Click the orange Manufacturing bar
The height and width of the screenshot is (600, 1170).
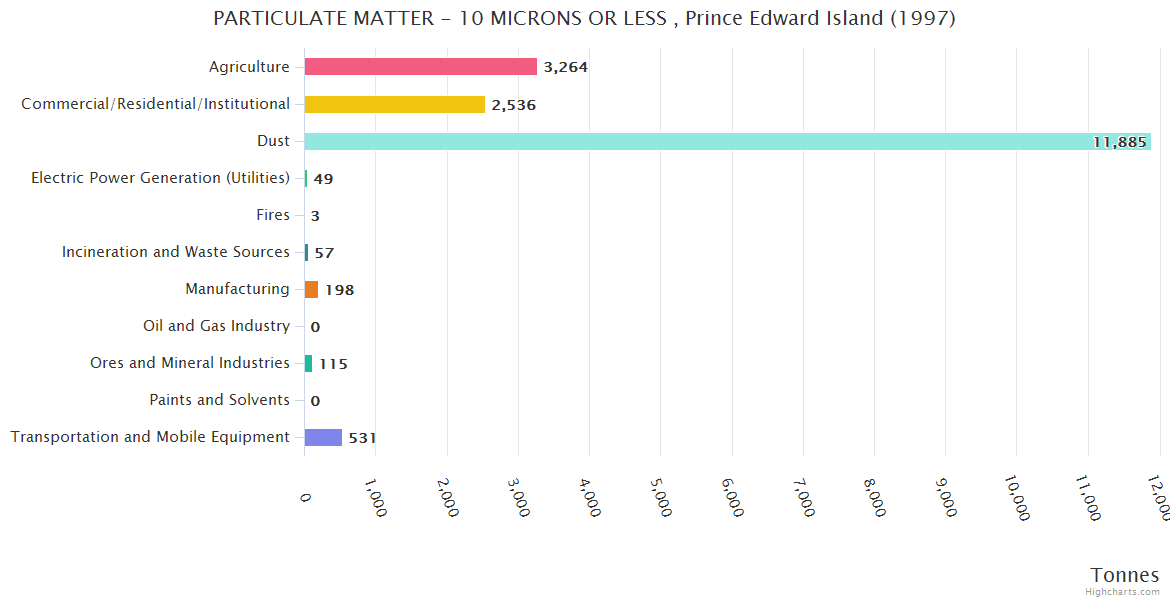311,289
